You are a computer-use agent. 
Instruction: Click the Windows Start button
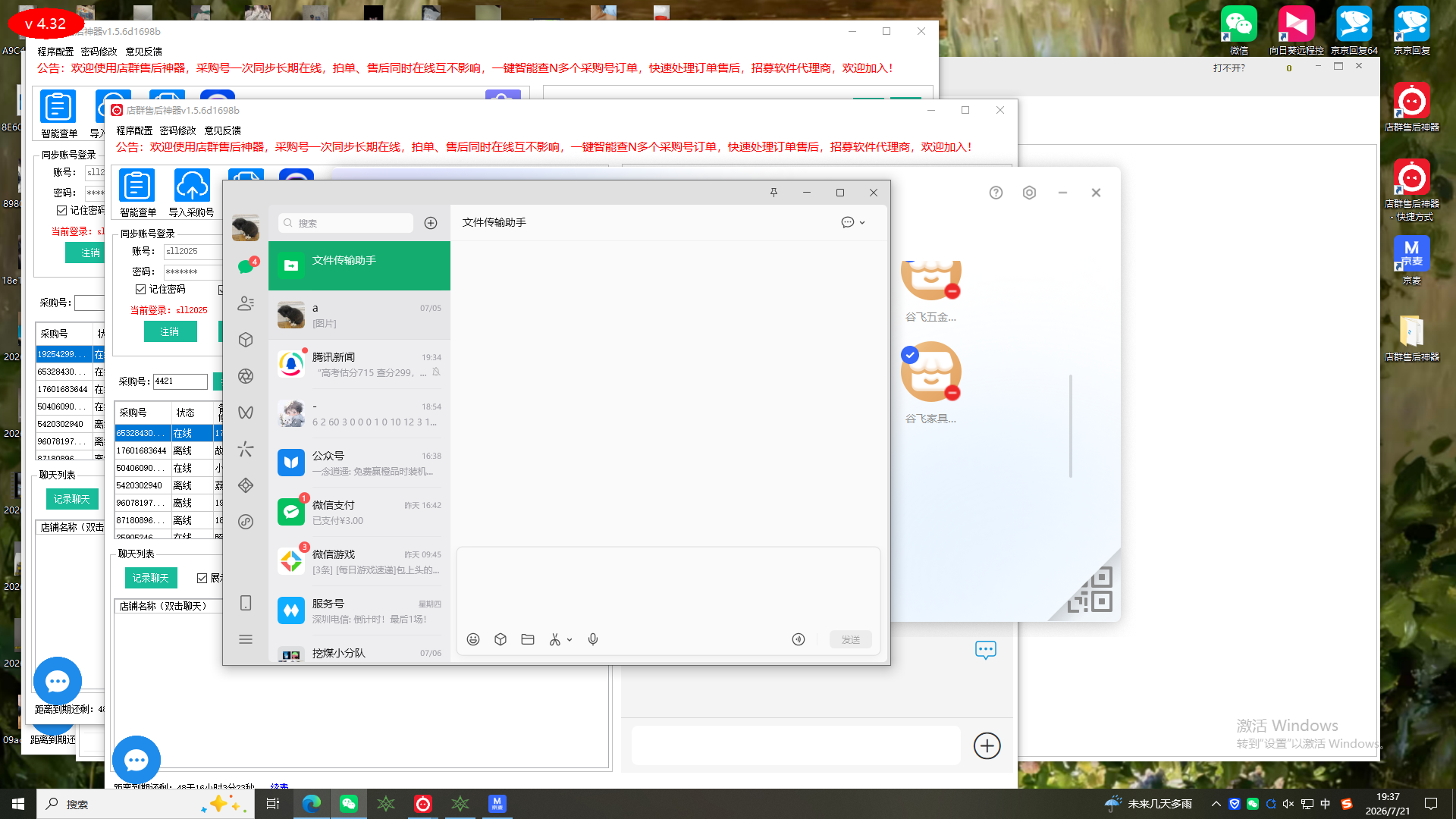pos(18,804)
